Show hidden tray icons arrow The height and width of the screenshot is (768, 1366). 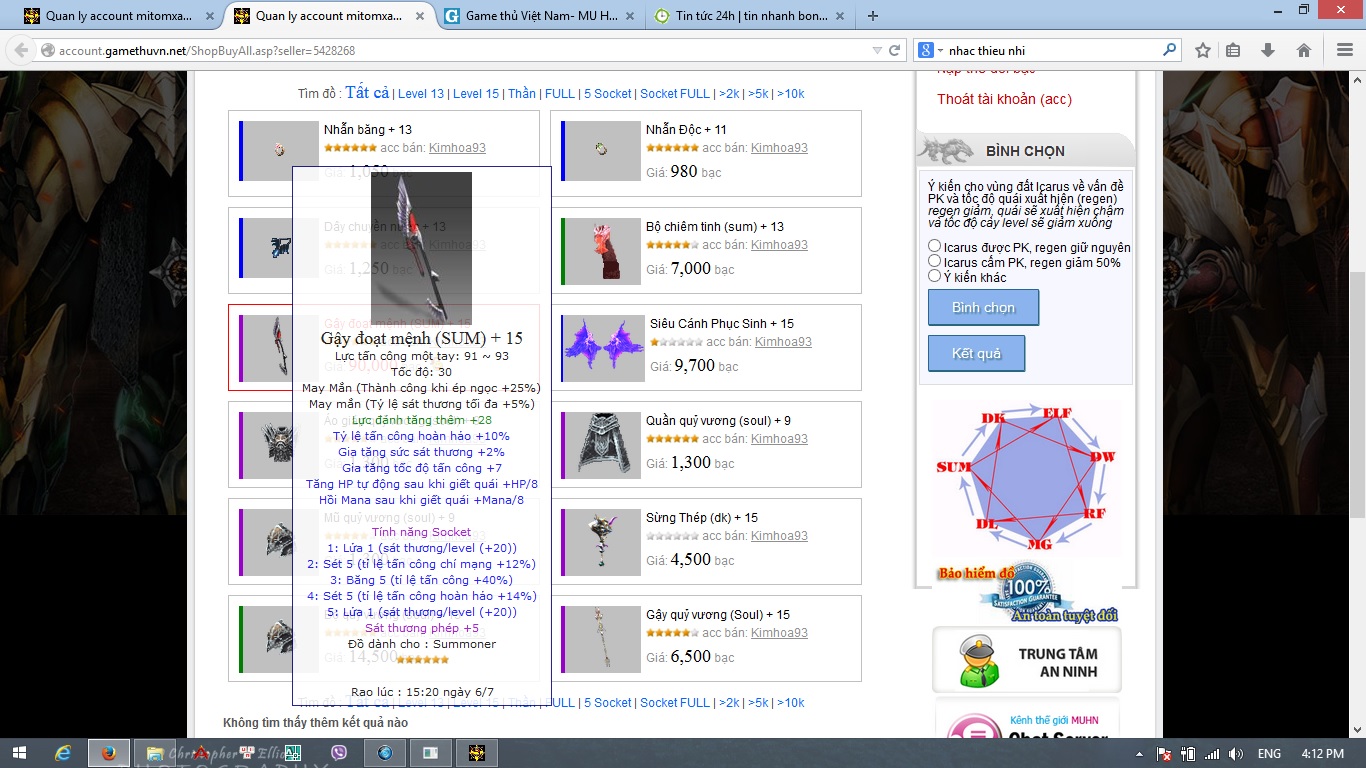point(1140,753)
